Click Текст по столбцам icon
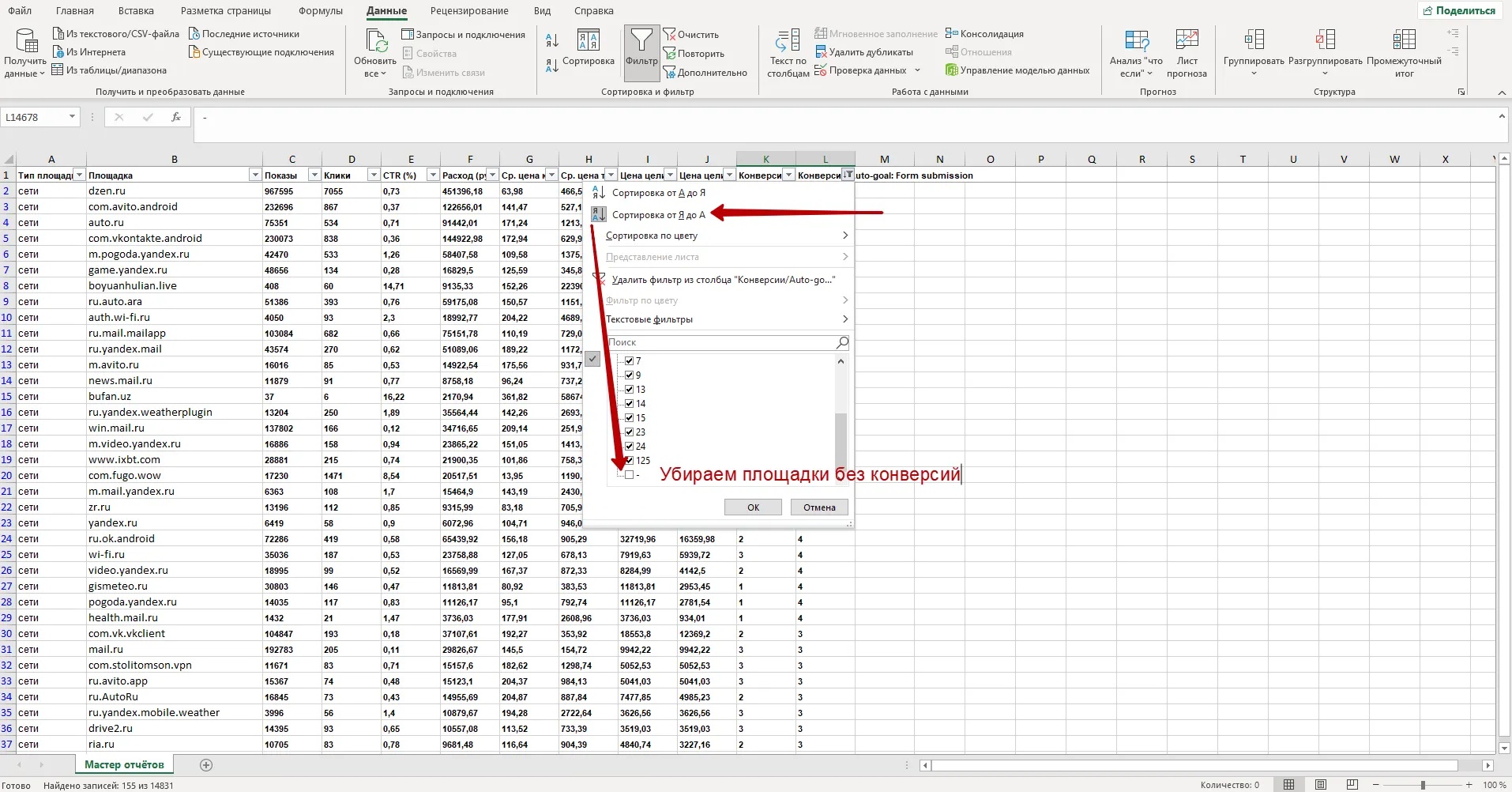Image resolution: width=1512 pixels, height=792 pixels. pyautogui.click(x=788, y=41)
